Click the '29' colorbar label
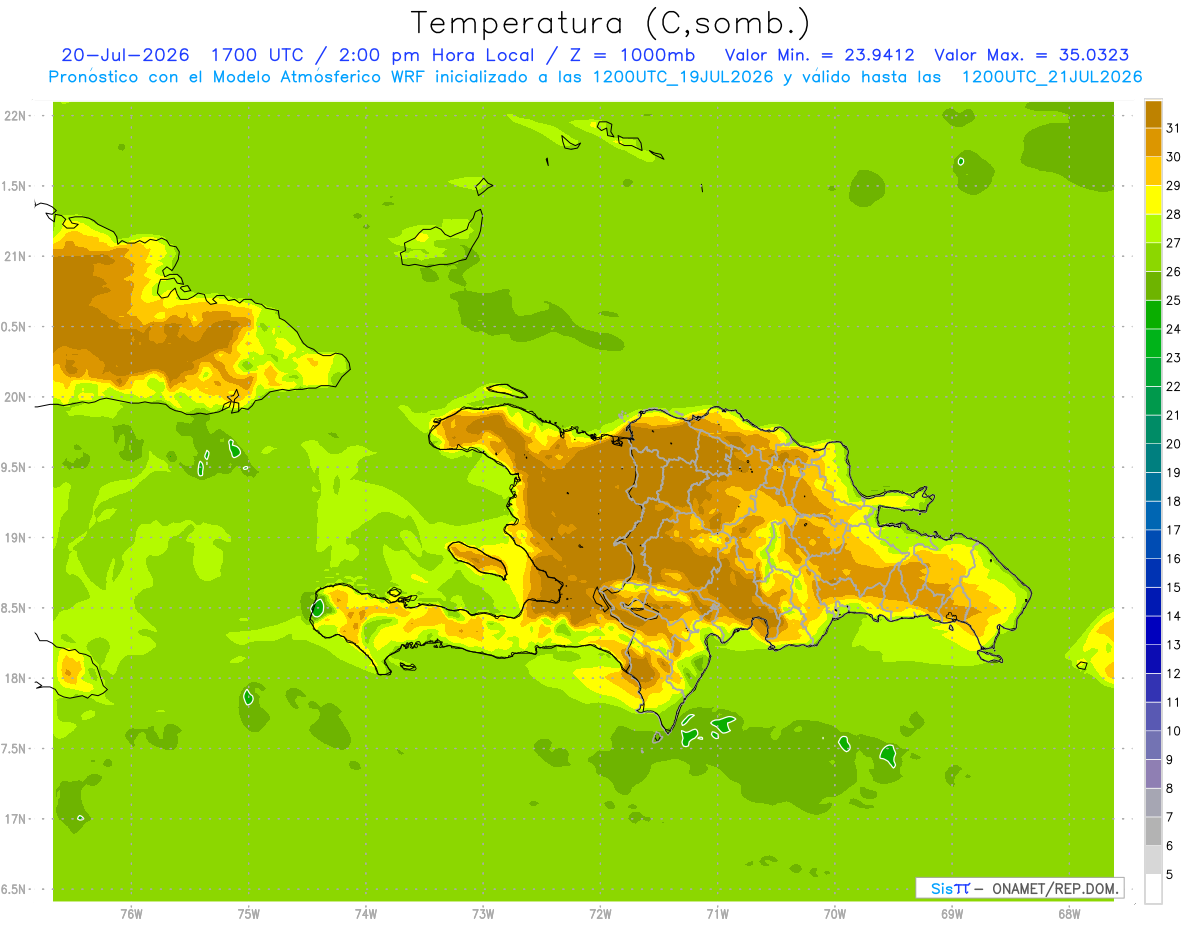This screenshot has width=1200, height=927. tap(1173, 186)
